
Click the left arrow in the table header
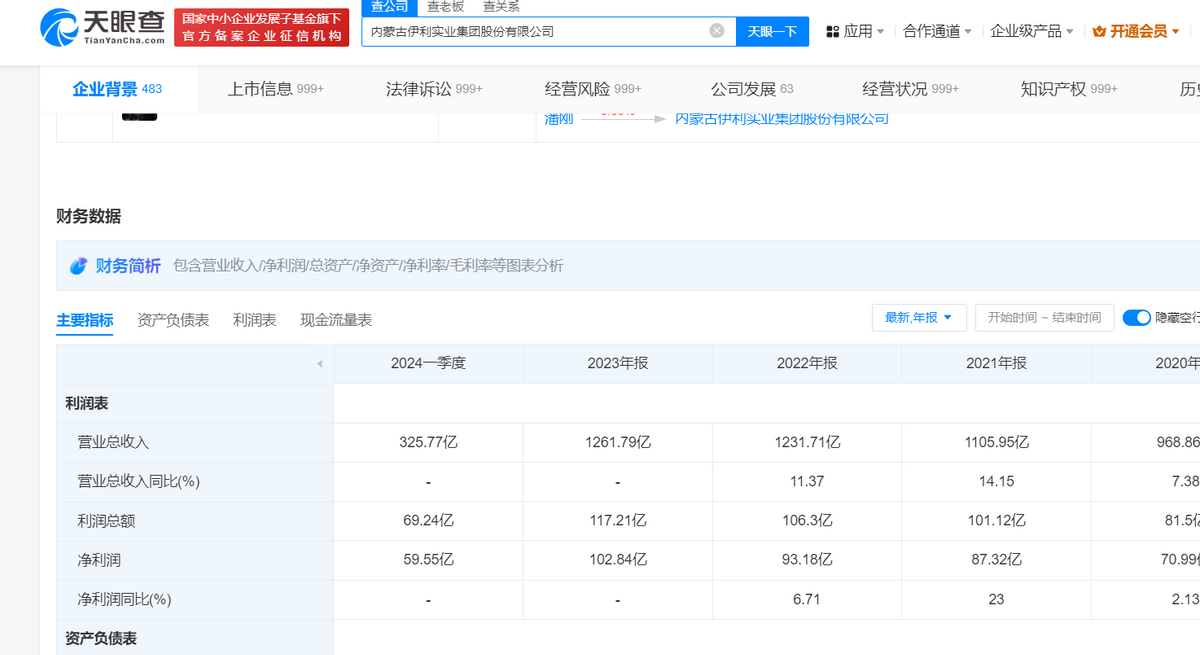click(x=319, y=364)
